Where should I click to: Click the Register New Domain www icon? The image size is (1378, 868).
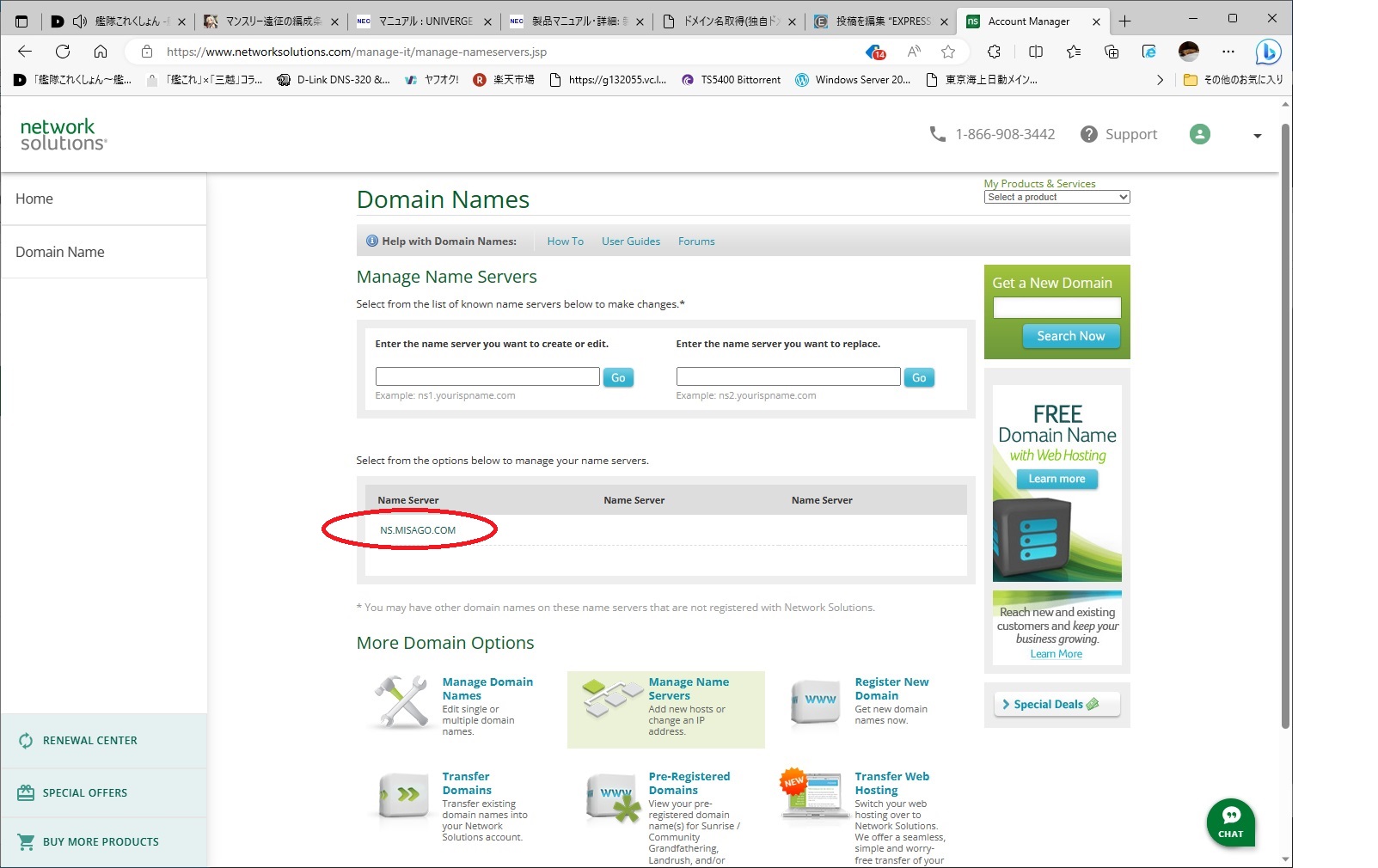[815, 702]
